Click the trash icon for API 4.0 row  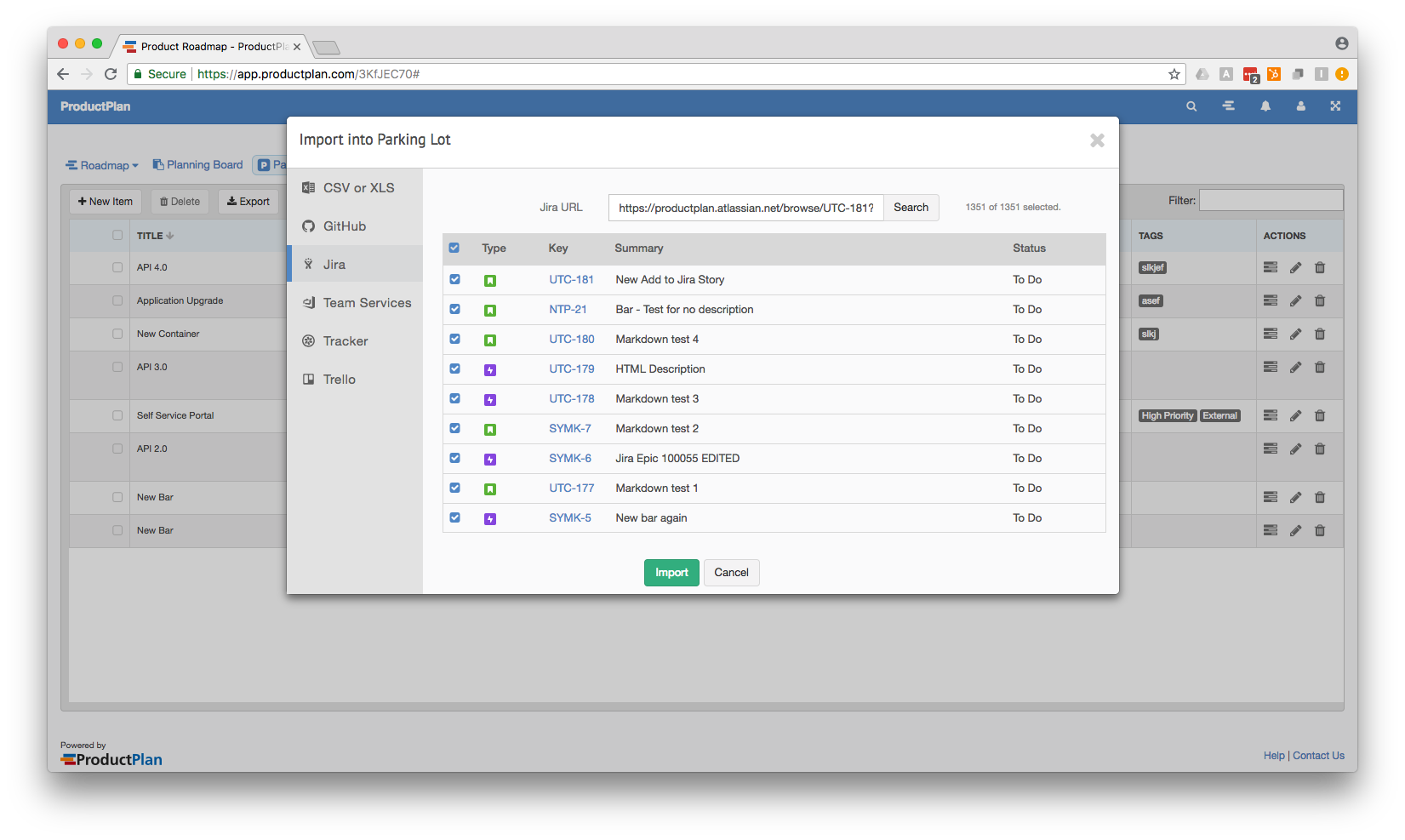tap(1320, 267)
